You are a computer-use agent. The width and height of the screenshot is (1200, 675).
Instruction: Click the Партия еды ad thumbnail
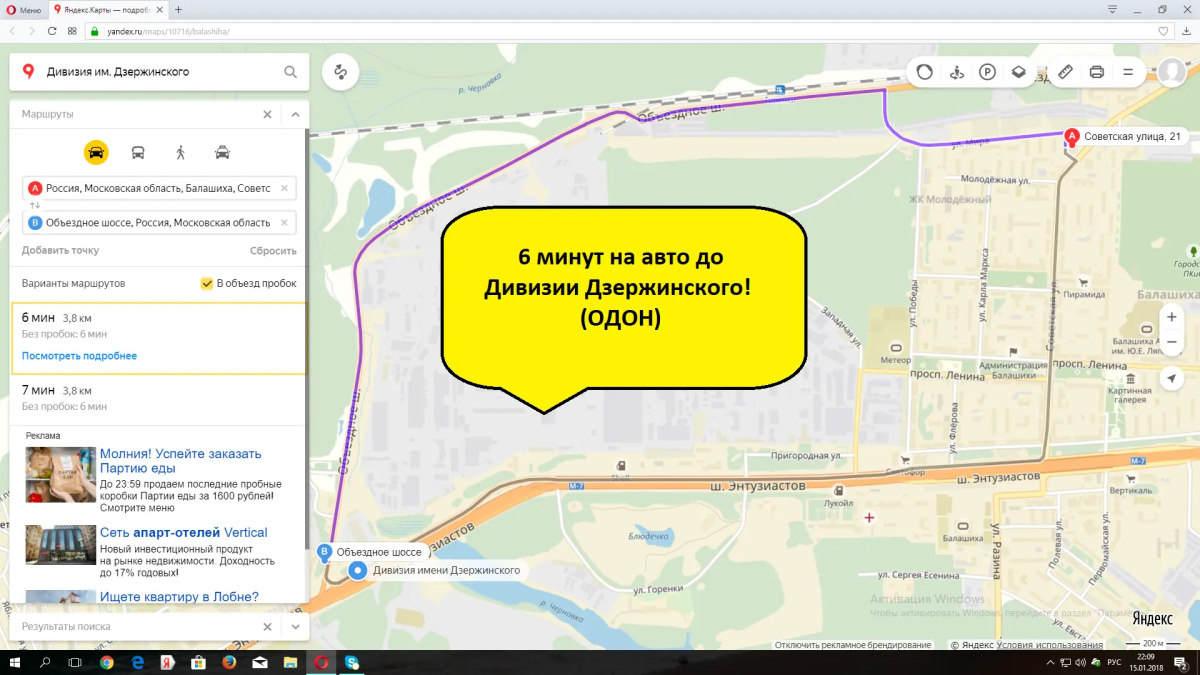point(61,474)
